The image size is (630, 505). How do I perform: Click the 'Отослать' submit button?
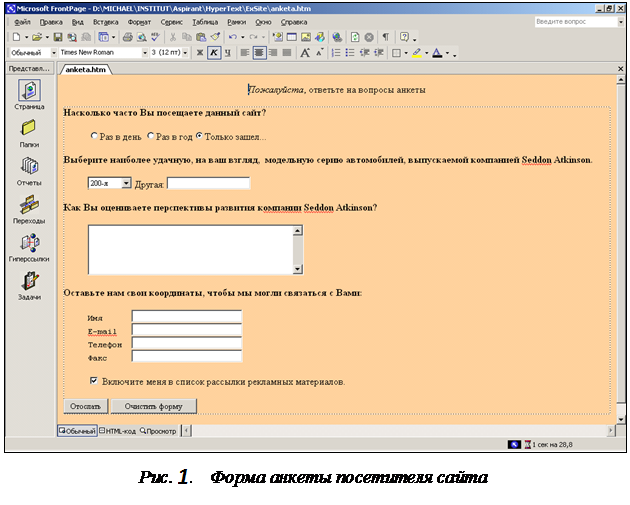tap(85, 406)
